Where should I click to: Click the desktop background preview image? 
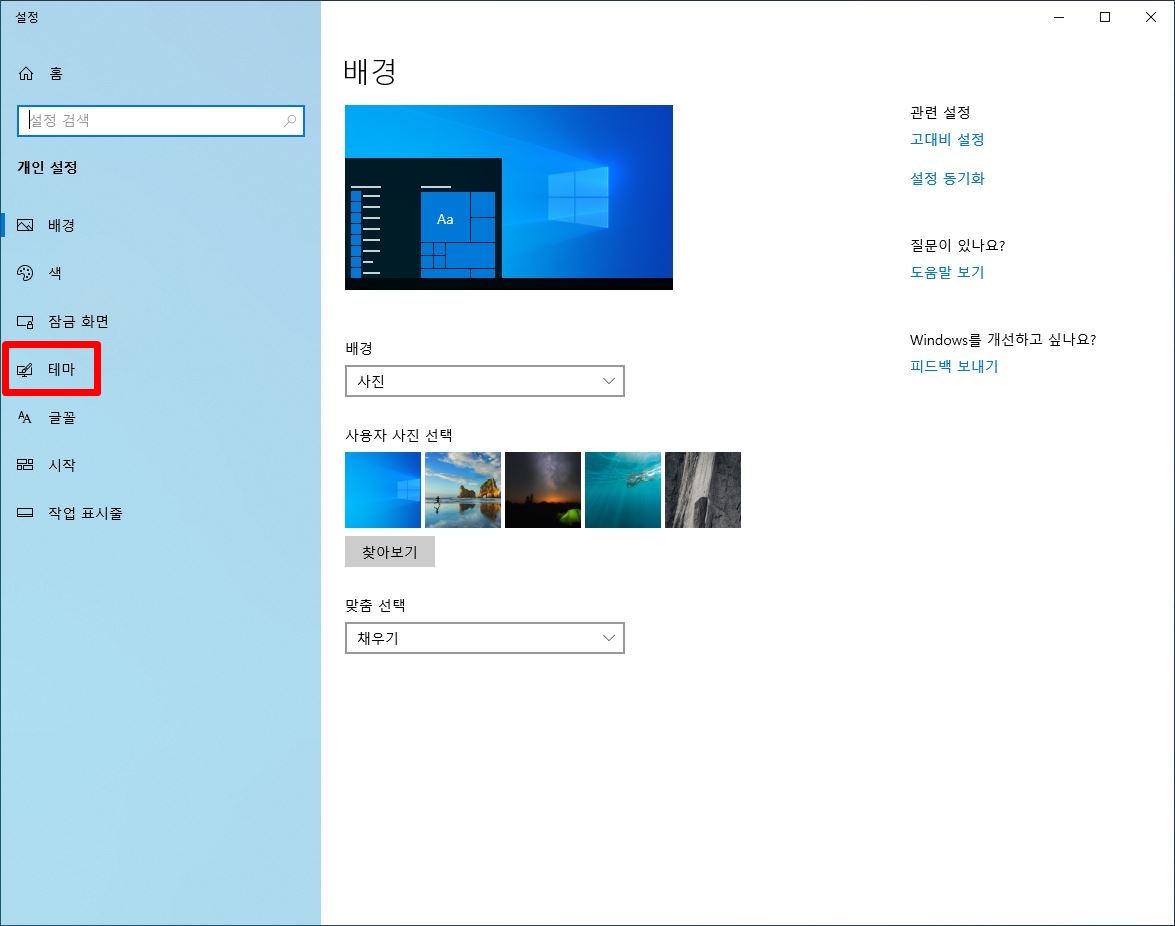coord(509,197)
